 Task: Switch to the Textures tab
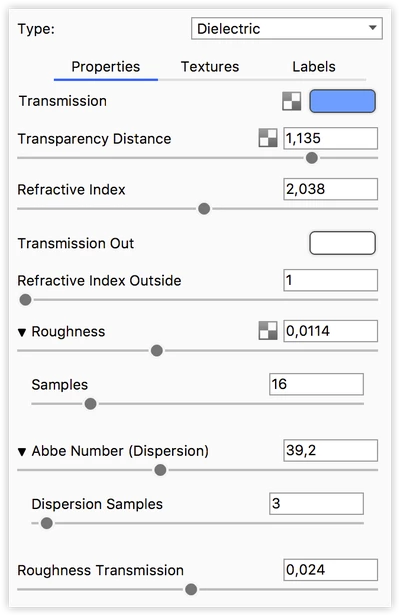click(x=210, y=67)
